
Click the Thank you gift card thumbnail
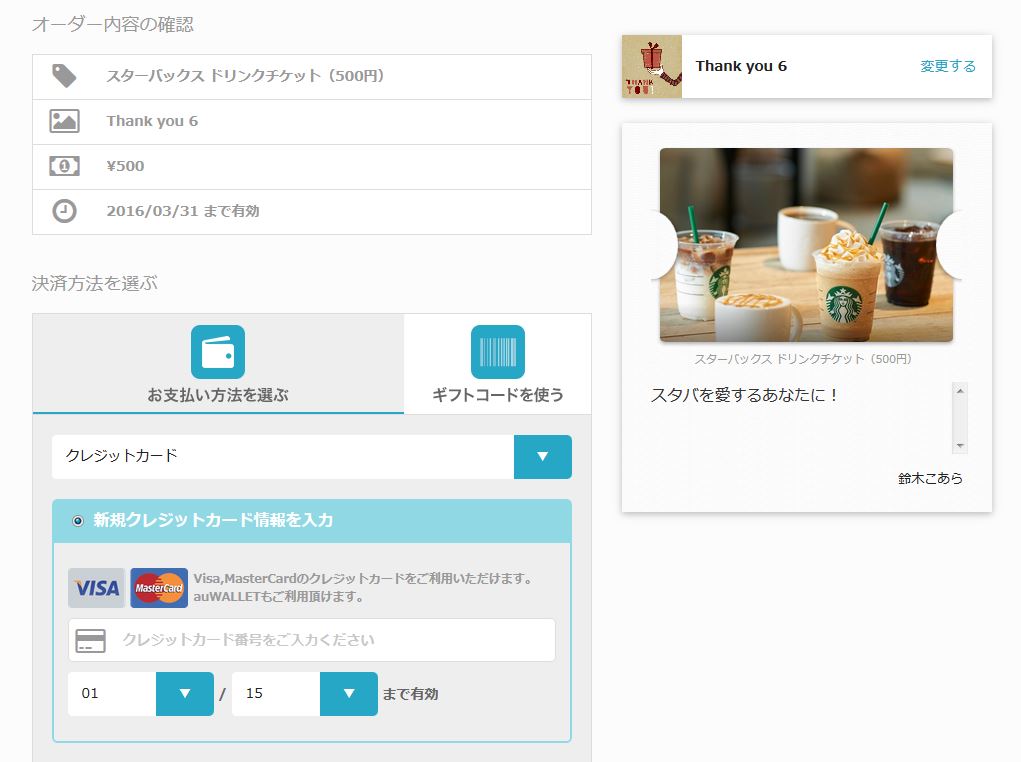652,66
